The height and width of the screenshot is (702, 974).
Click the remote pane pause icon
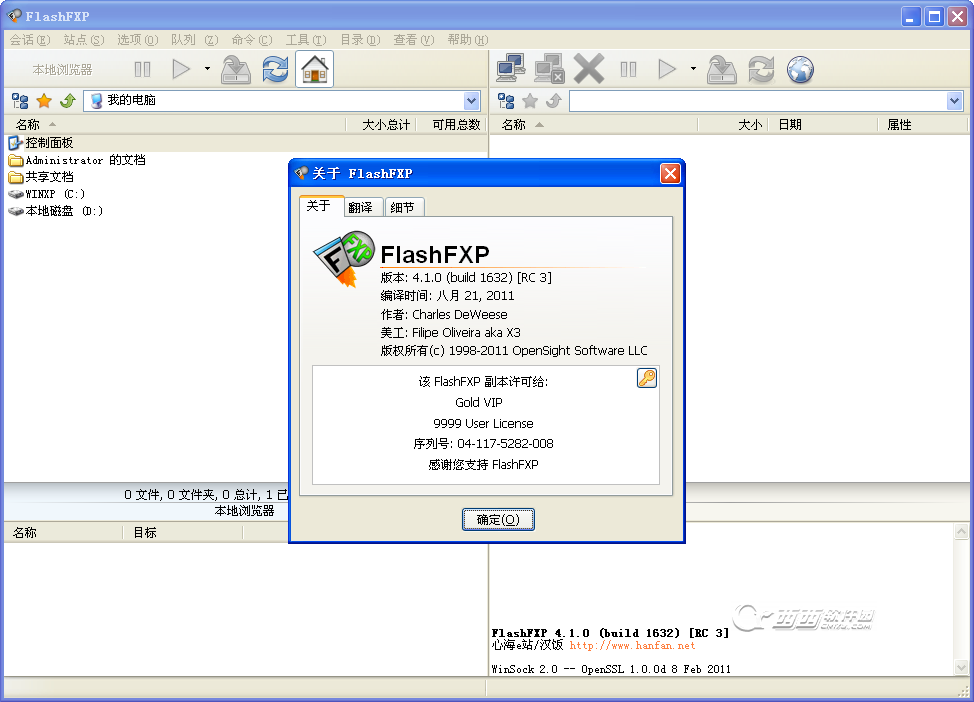point(628,69)
